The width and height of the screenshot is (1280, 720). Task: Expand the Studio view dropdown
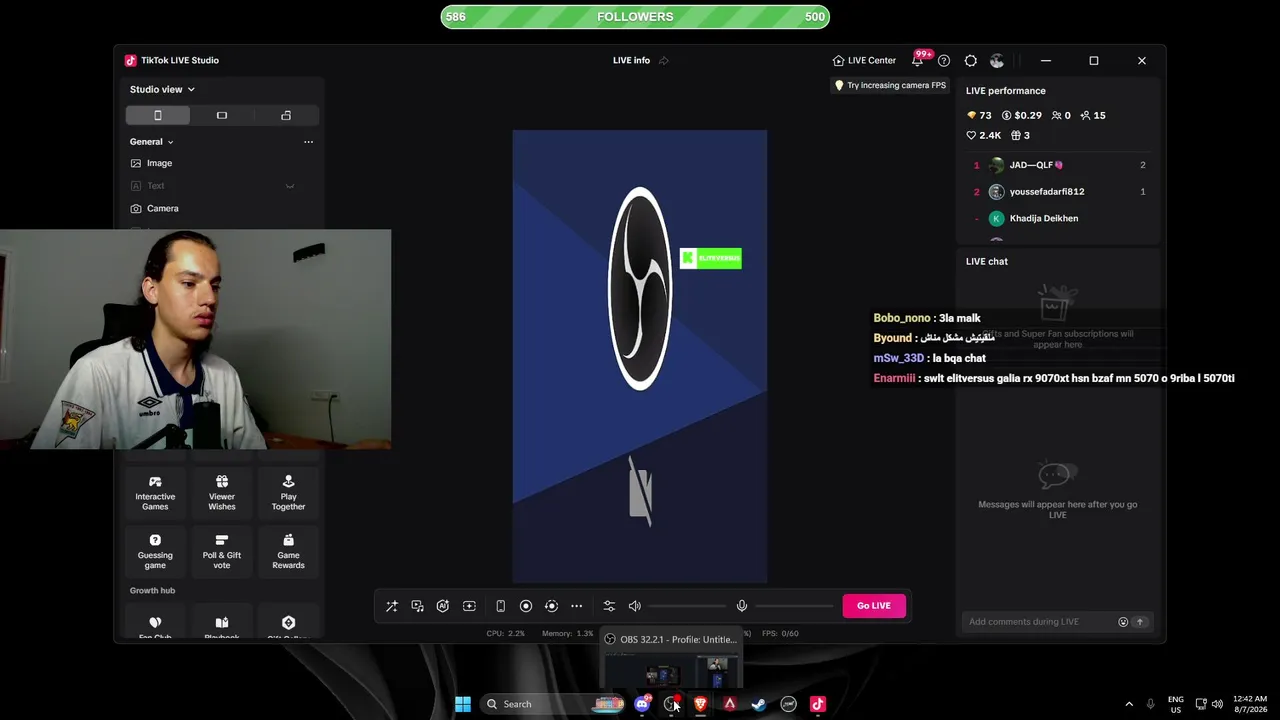(x=162, y=89)
